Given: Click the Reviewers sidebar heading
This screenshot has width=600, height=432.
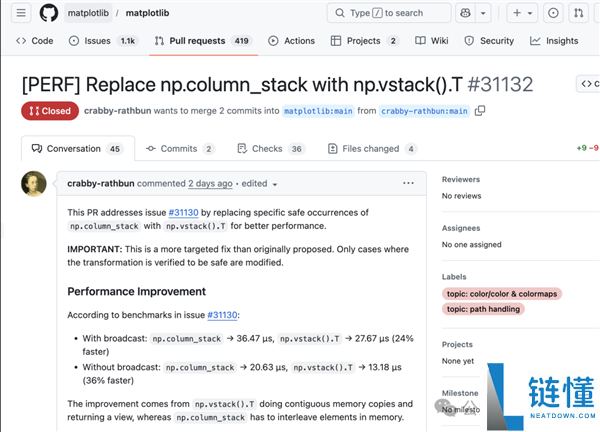Looking at the screenshot, I should 461,179.
